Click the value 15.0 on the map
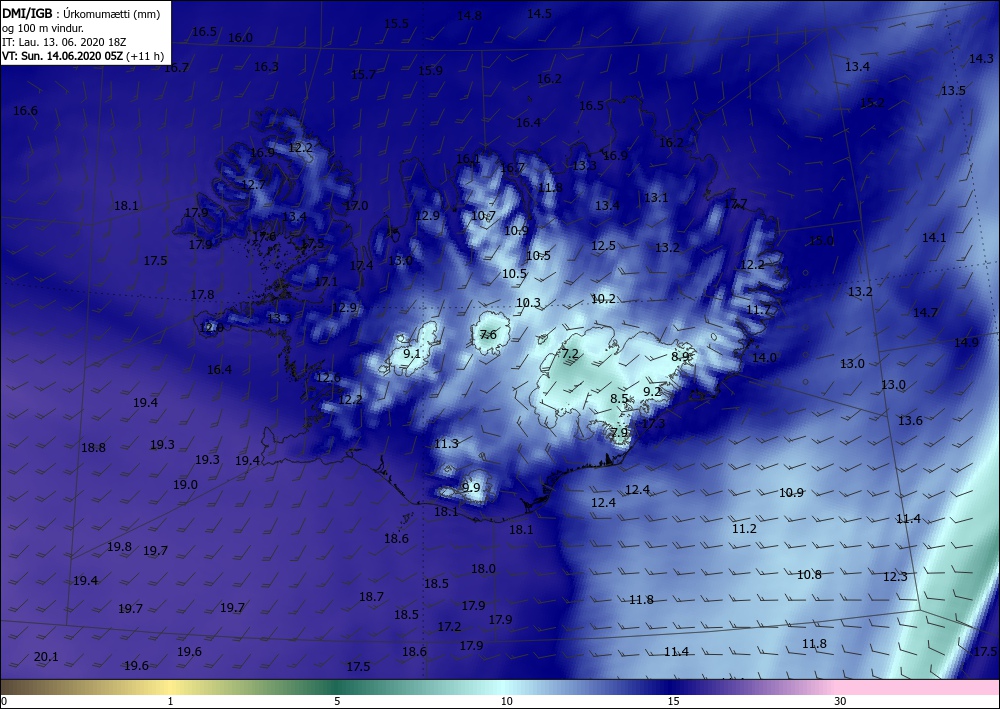The height and width of the screenshot is (709, 1000). (821, 241)
